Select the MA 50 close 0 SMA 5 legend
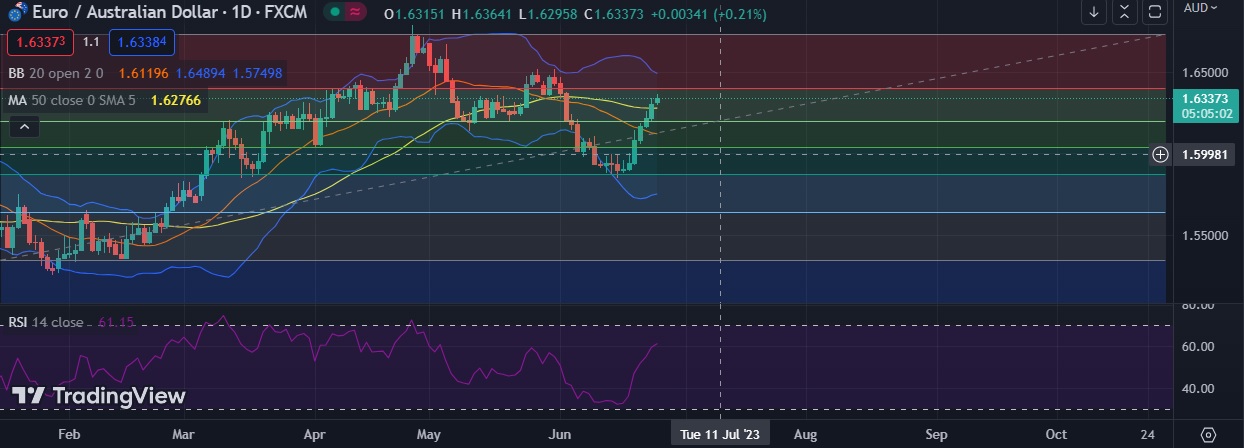This screenshot has width=1244, height=448. (71, 100)
